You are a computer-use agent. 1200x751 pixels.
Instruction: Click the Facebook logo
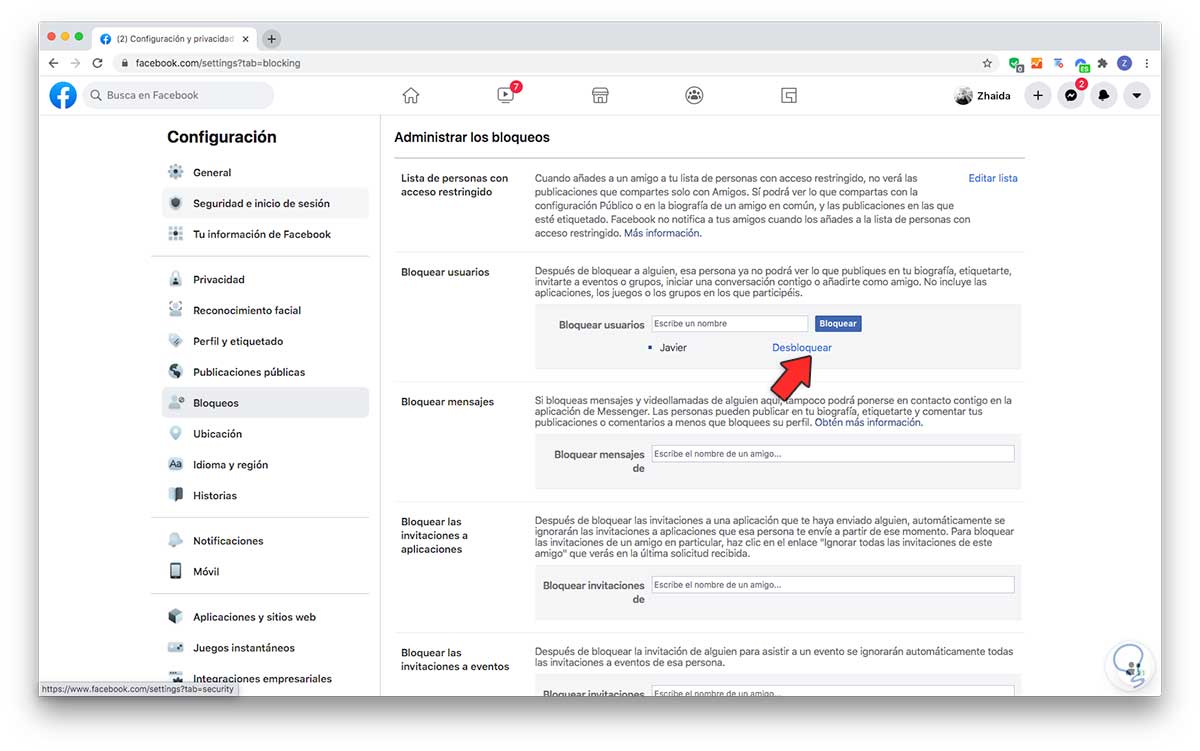62,95
